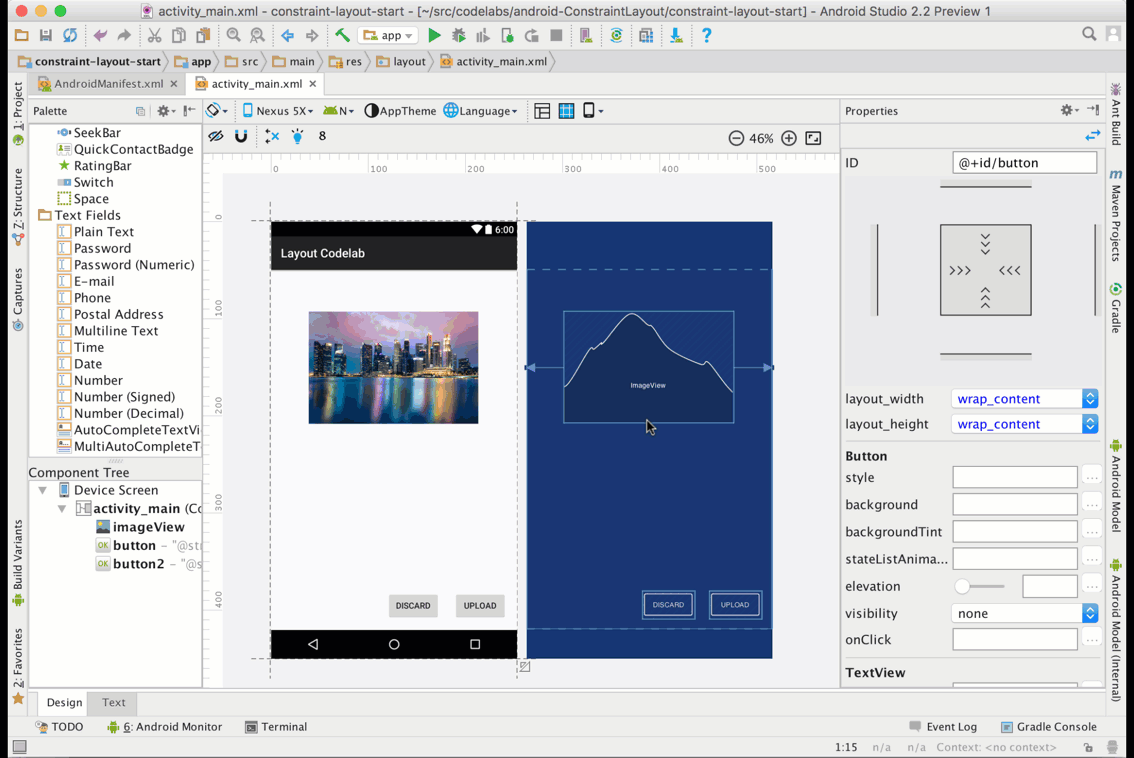Toggle Autoconnect with the magnet icon

[x=241, y=136]
